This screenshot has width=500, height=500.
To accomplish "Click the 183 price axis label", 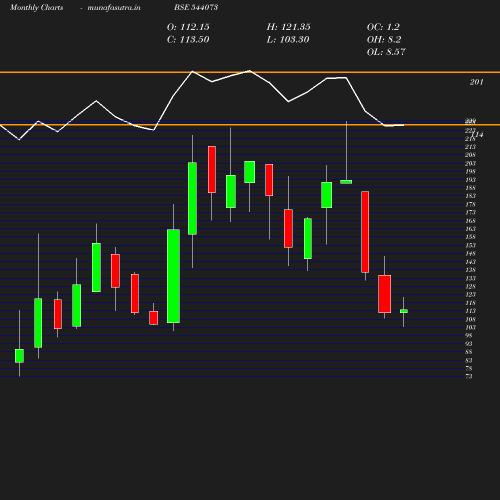I will pos(471,196).
